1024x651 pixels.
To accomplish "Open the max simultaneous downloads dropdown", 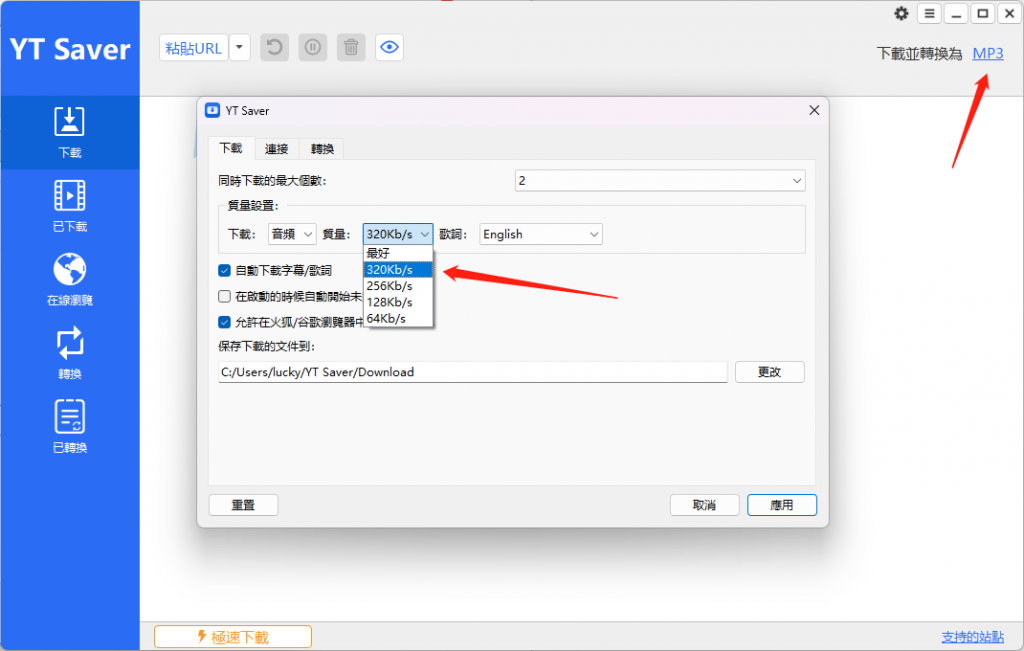I will tap(660, 181).
